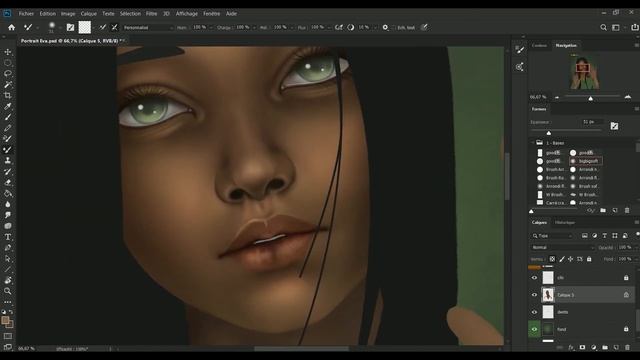Hide the Calque 5 layer
Viewport: 640px width, 360px height.
pos(534,295)
